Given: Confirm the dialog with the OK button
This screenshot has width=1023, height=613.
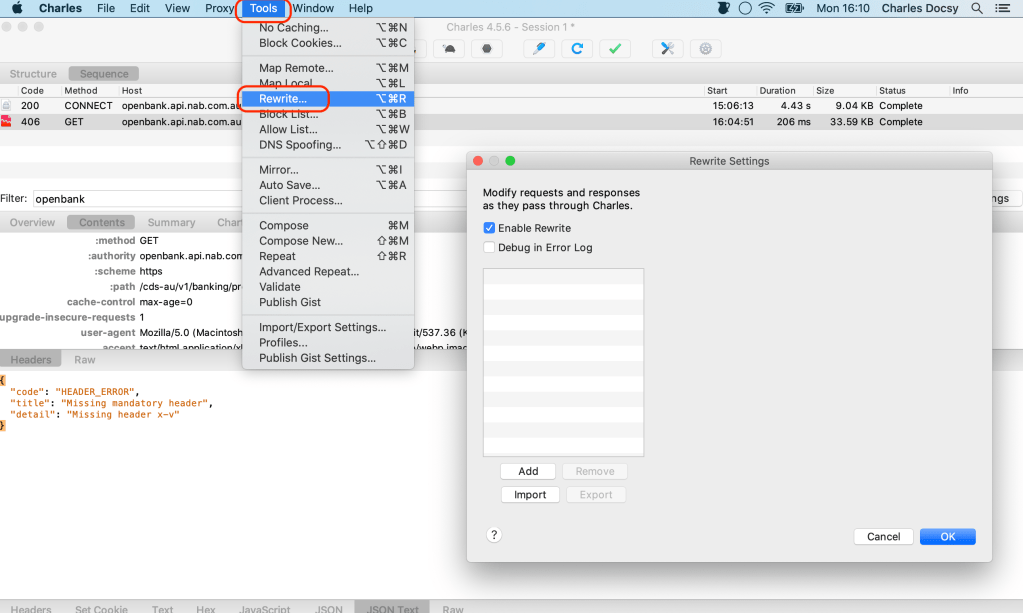Looking at the screenshot, I should click(947, 537).
